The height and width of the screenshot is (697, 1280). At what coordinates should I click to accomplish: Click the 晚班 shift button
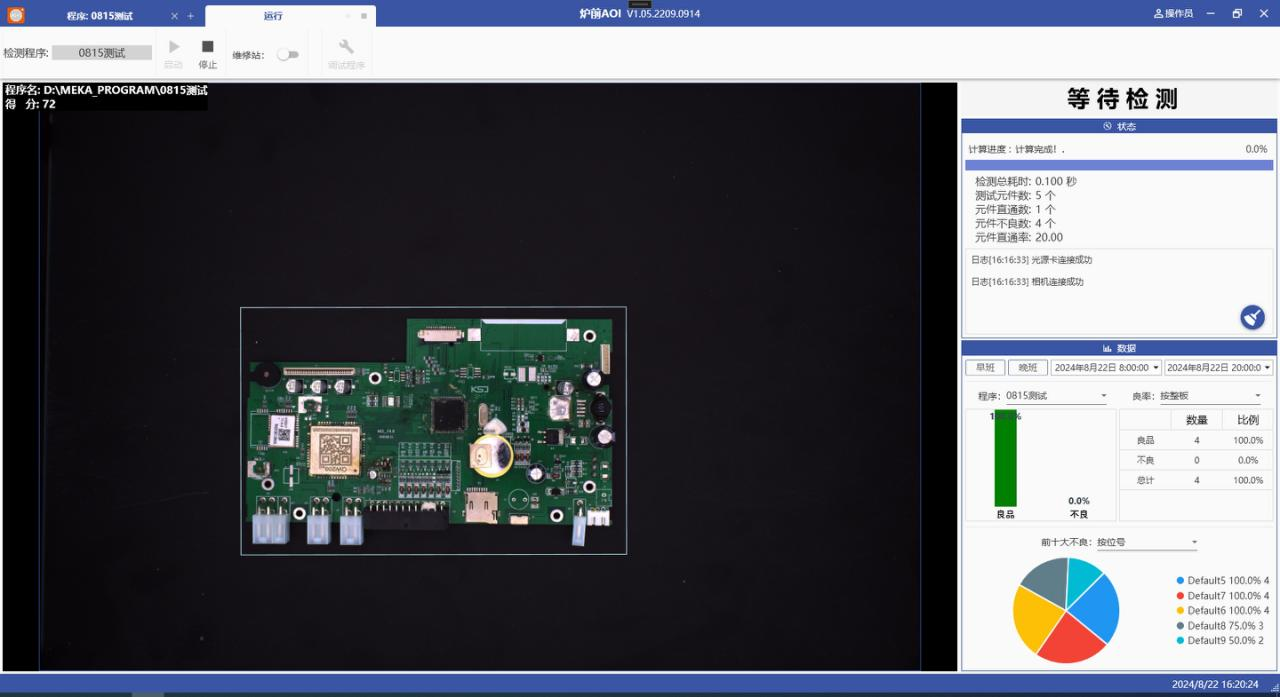1027,368
